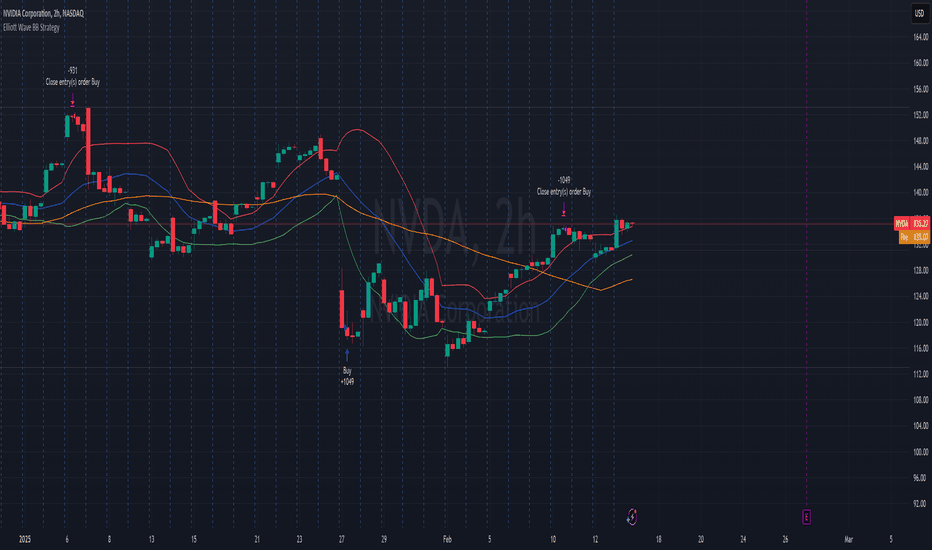932x550 pixels.
Task: Select the Elliott Wave BB Strategy legend
Action: 31,27
